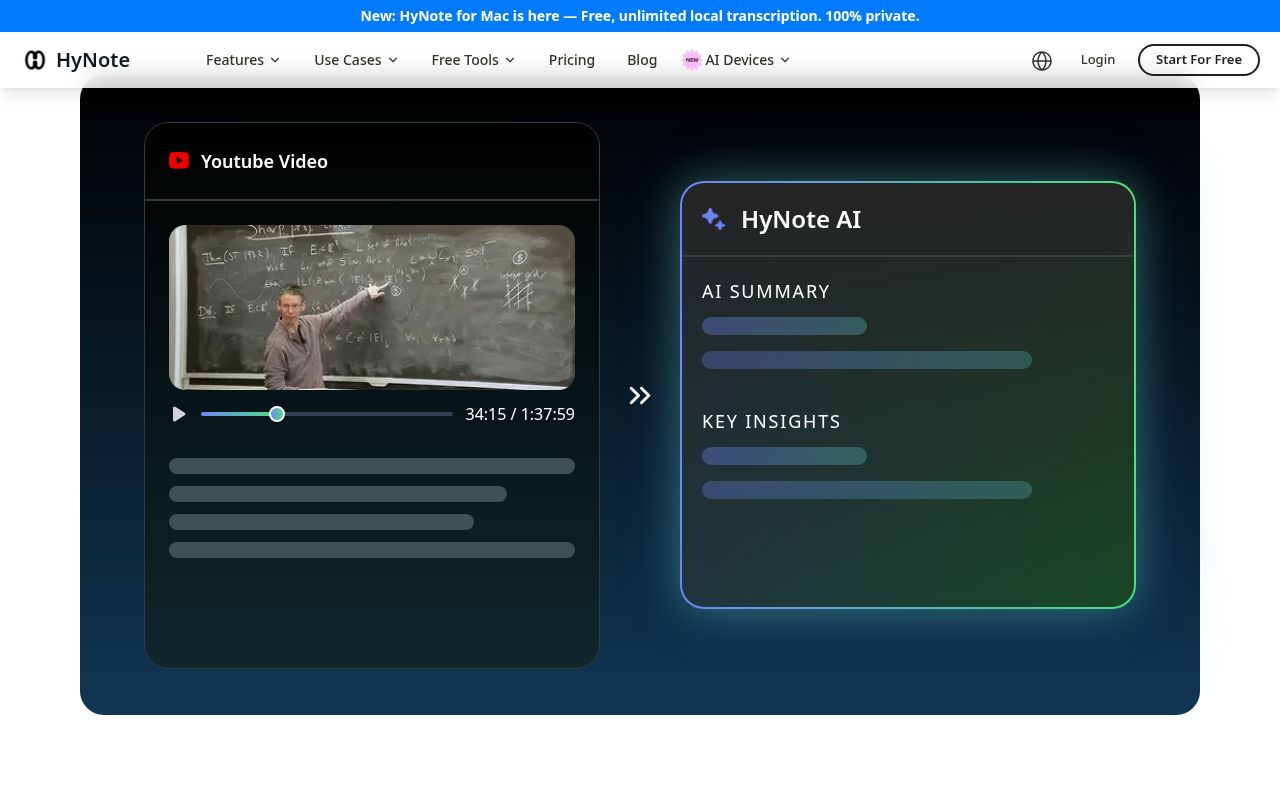This screenshot has width=1280, height=800.
Task: Click the HyNote logo icon
Action: [x=35, y=60]
